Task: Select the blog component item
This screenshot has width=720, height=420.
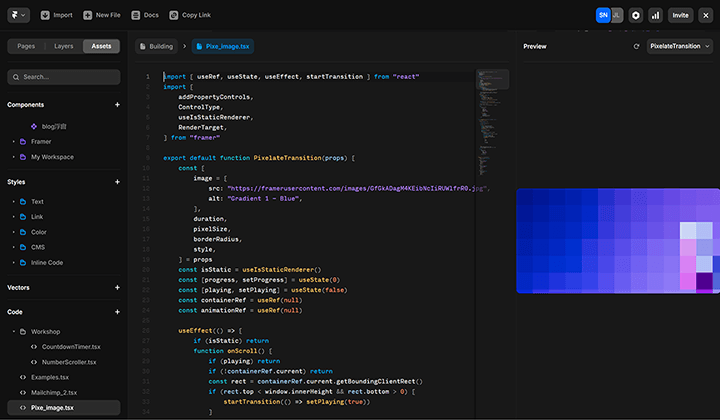Action: click(54, 126)
